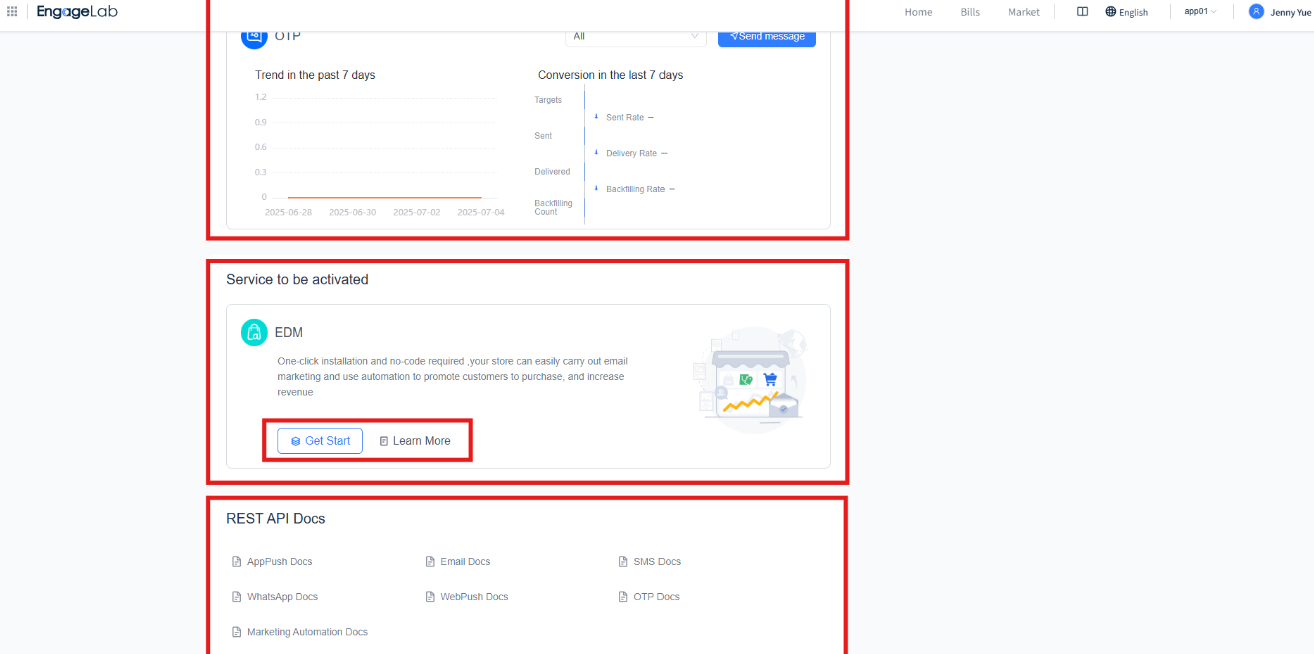The height and width of the screenshot is (654, 1314).
Task: Click the Backfilling Rate arrow indicator
Action: point(596,188)
